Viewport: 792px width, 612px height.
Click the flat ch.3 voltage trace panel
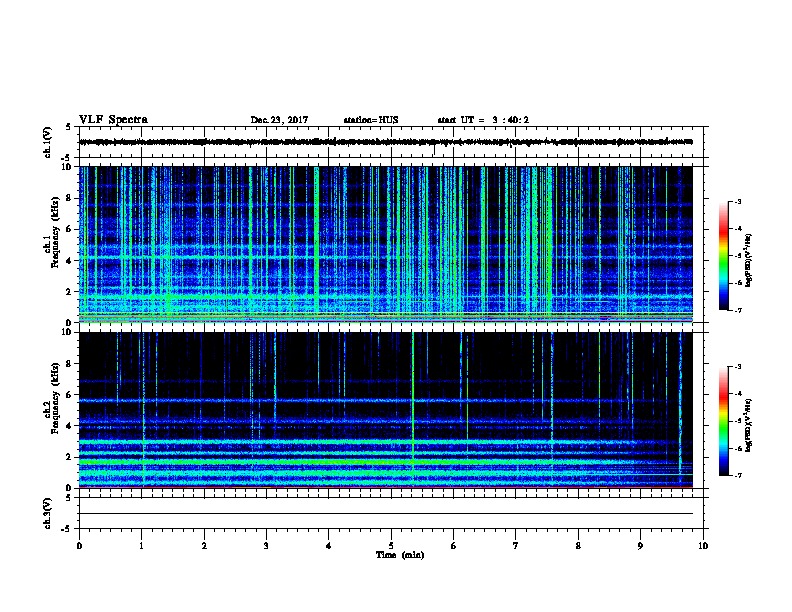(x=393, y=513)
